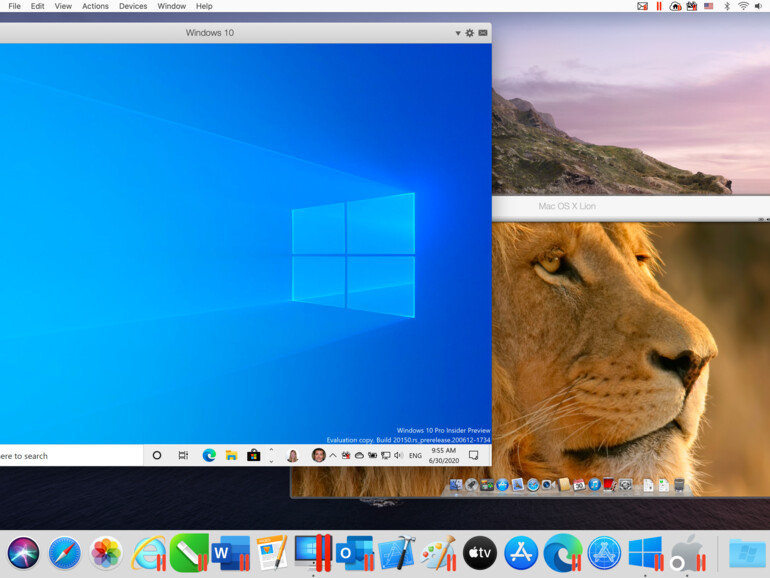Open the US flag input source menu
770x578 pixels.
[709, 6]
